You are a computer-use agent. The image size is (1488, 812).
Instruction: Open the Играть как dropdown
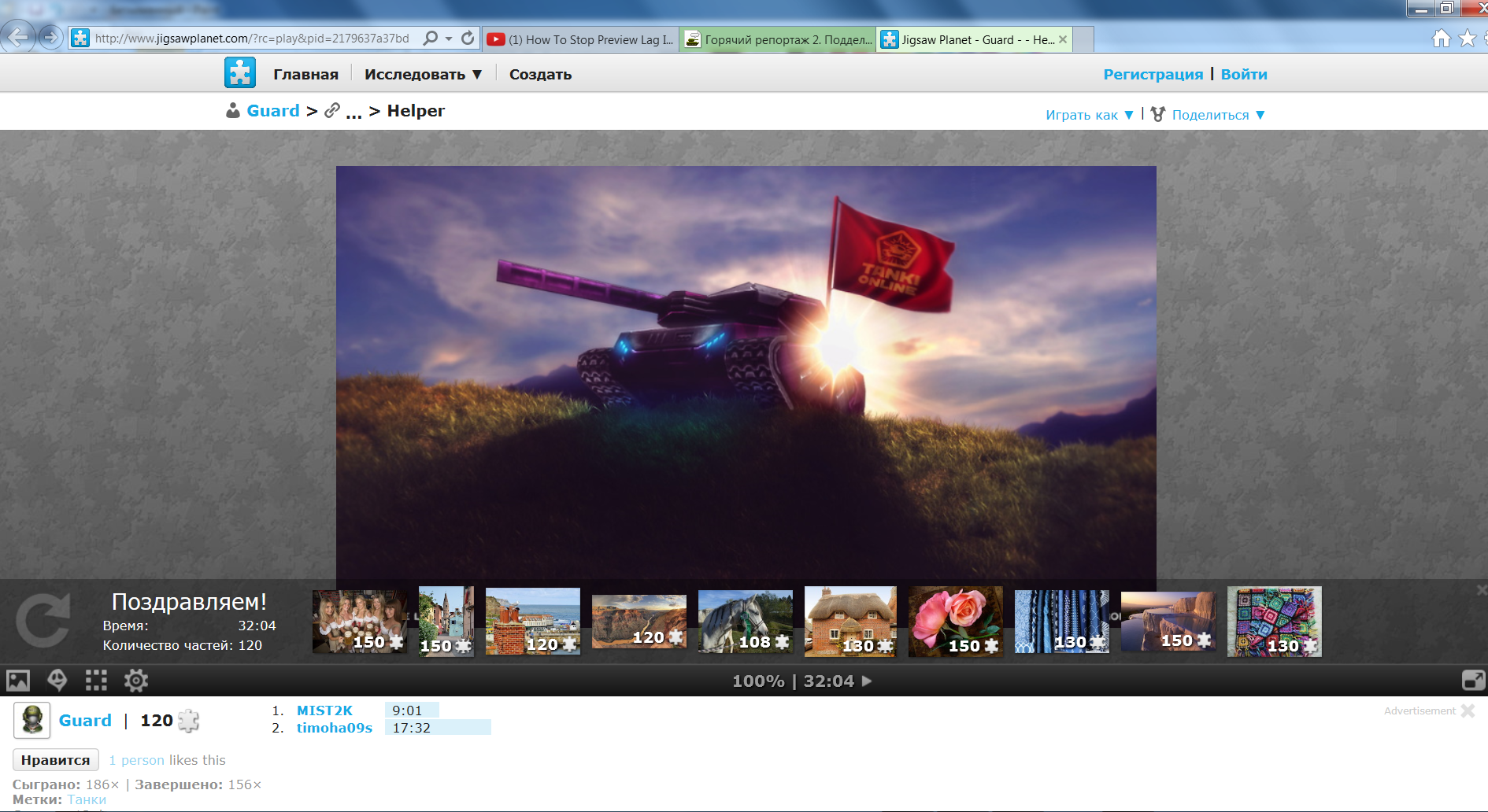(1090, 115)
